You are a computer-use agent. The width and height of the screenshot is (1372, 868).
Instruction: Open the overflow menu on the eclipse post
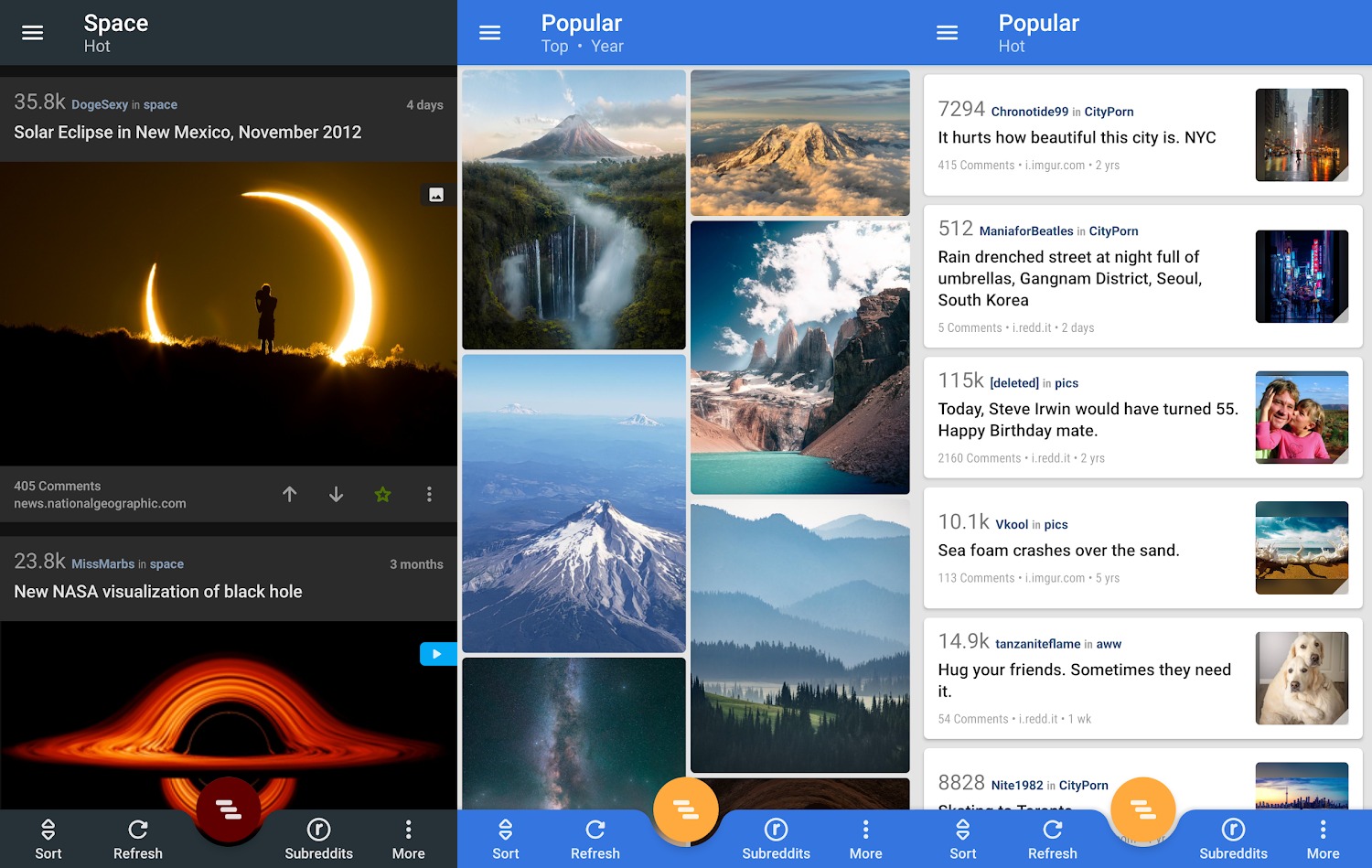pyautogui.click(x=429, y=494)
